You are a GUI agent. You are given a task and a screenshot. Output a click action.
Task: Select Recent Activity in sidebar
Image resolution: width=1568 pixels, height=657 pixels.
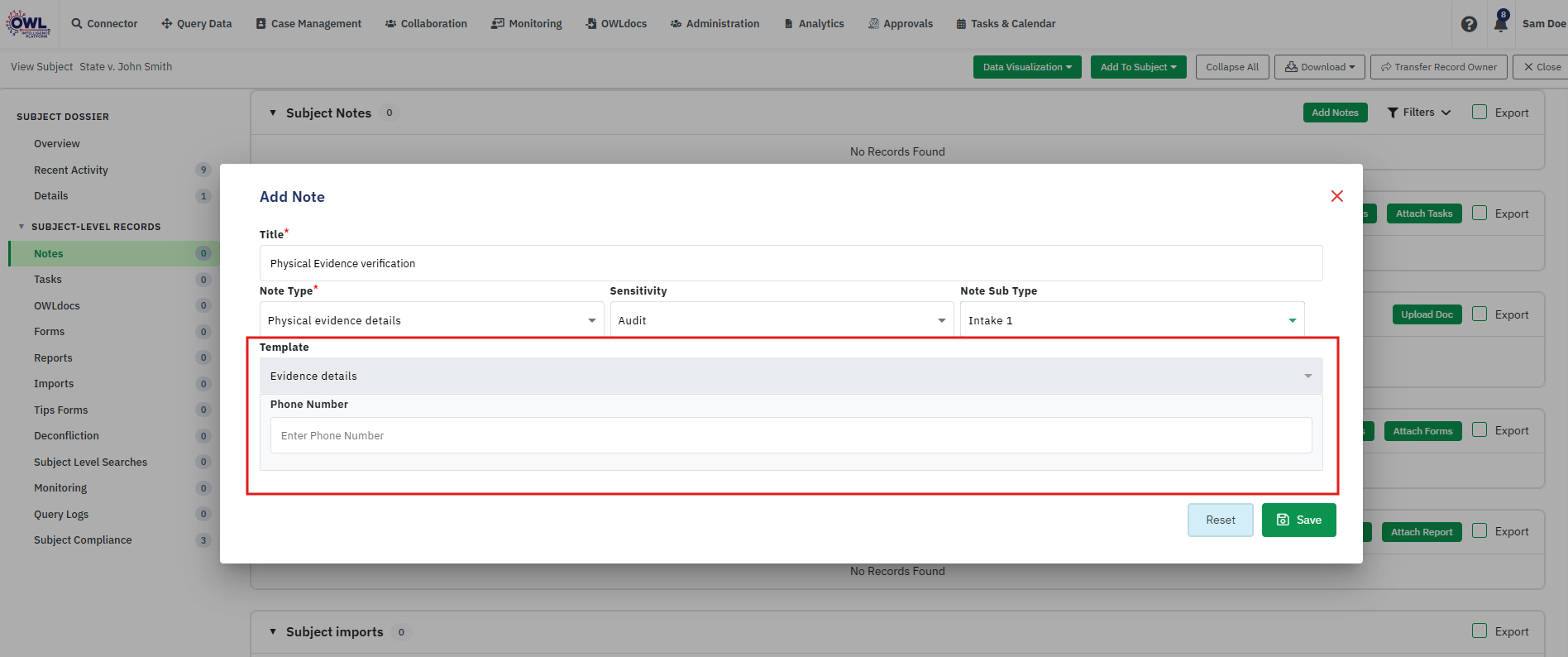[71, 170]
